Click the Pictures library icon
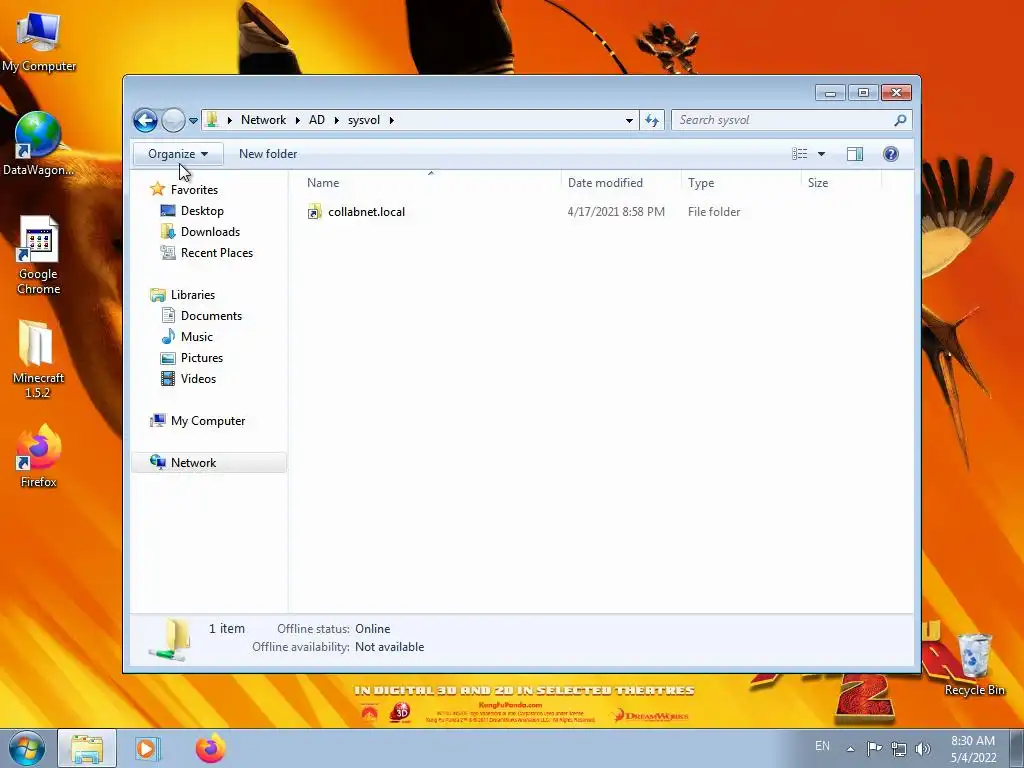 pyautogui.click(x=168, y=358)
